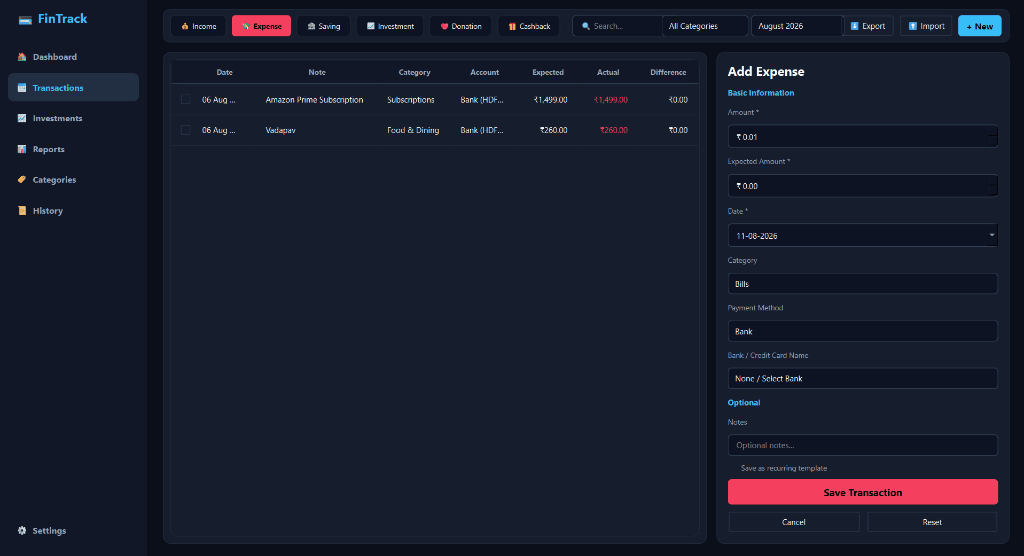Click the + New button
This screenshot has width=1024, height=556.
980,26
